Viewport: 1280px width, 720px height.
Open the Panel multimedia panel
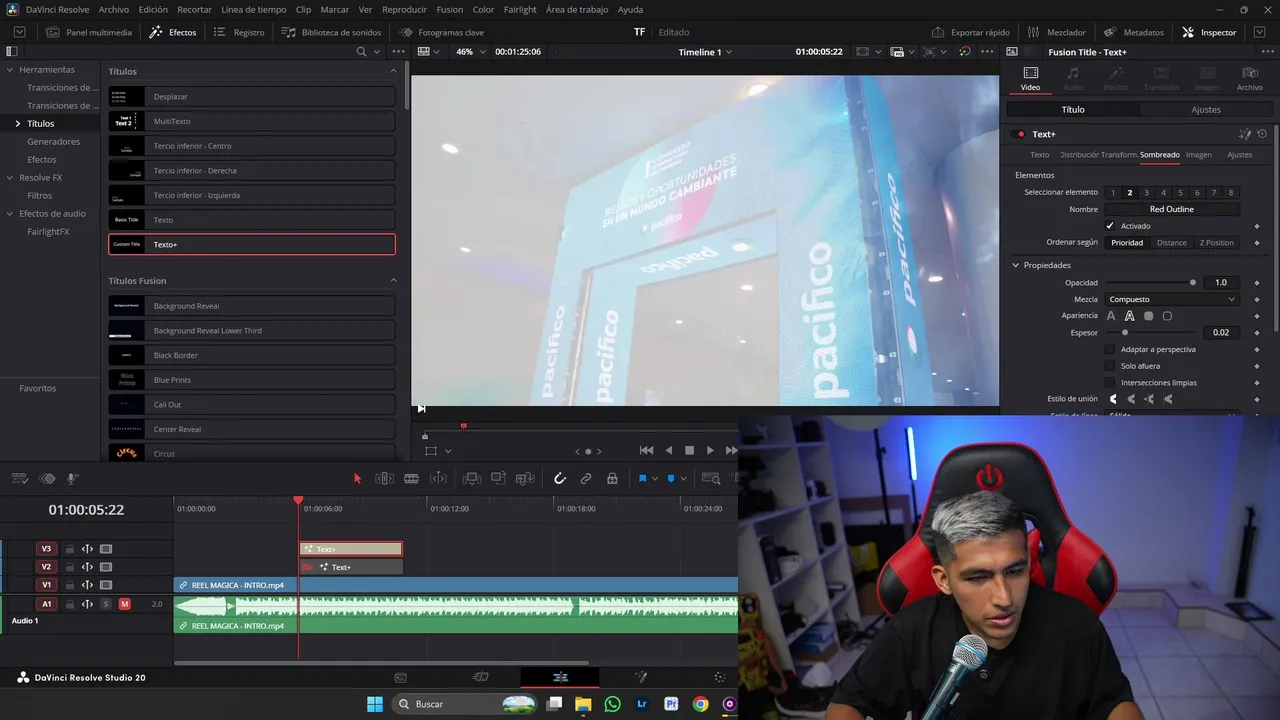tap(88, 32)
